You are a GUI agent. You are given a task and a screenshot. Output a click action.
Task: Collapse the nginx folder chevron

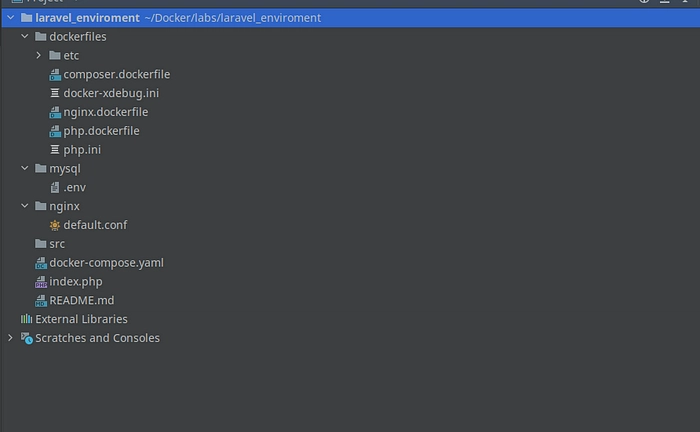[x=25, y=206]
